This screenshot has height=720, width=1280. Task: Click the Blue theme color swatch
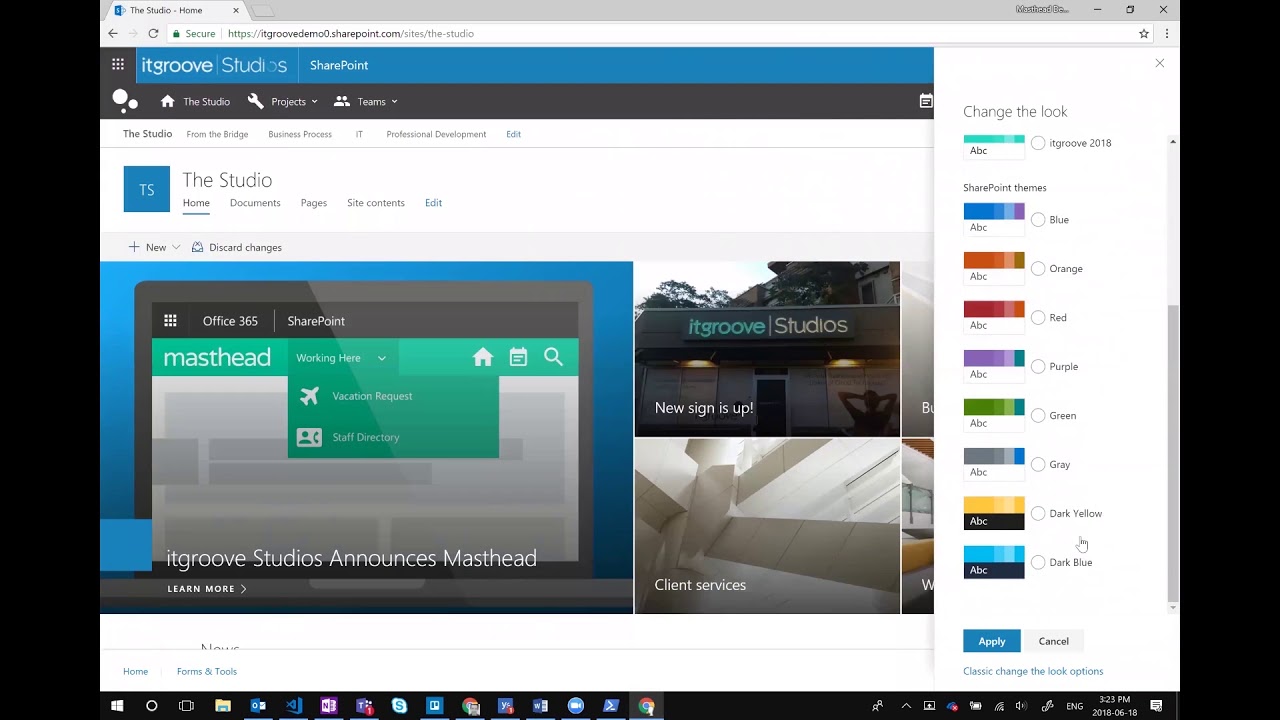994,219
